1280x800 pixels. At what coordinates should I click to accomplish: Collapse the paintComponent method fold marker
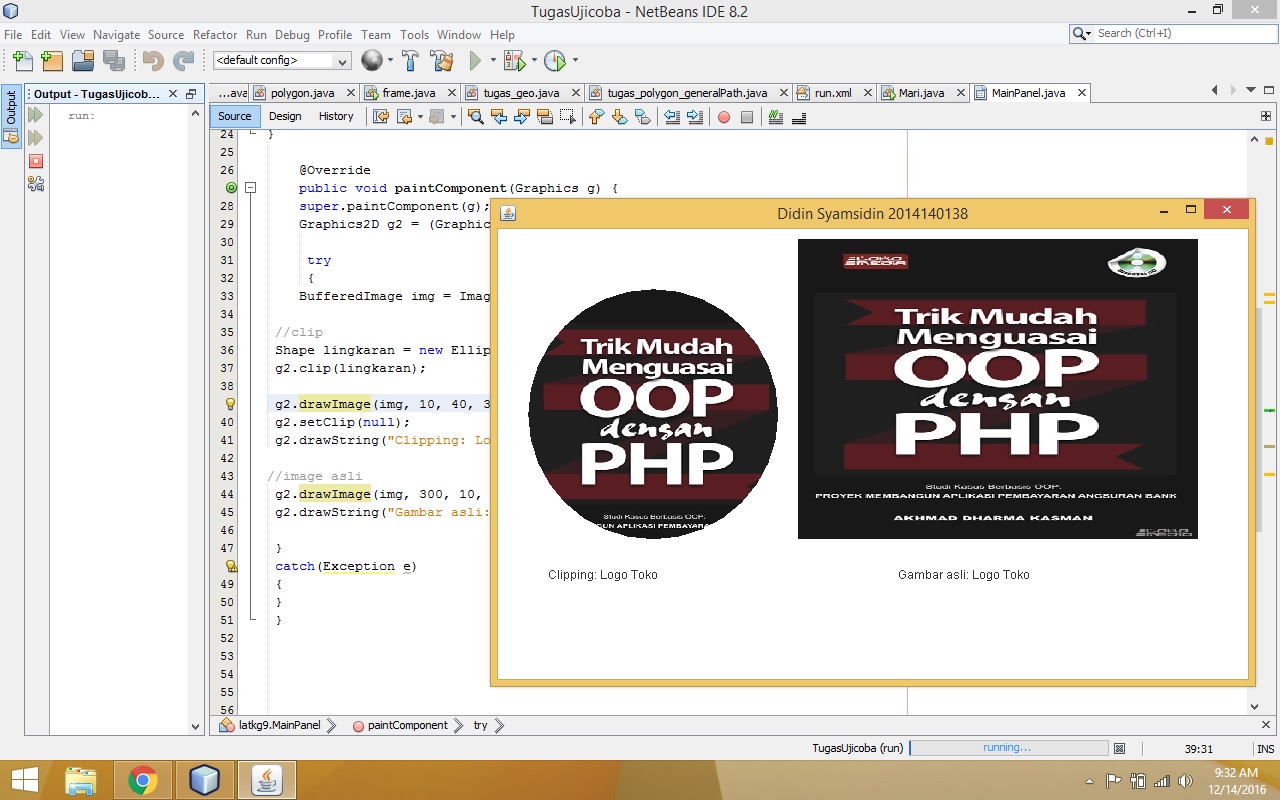(x=251, y=188)
